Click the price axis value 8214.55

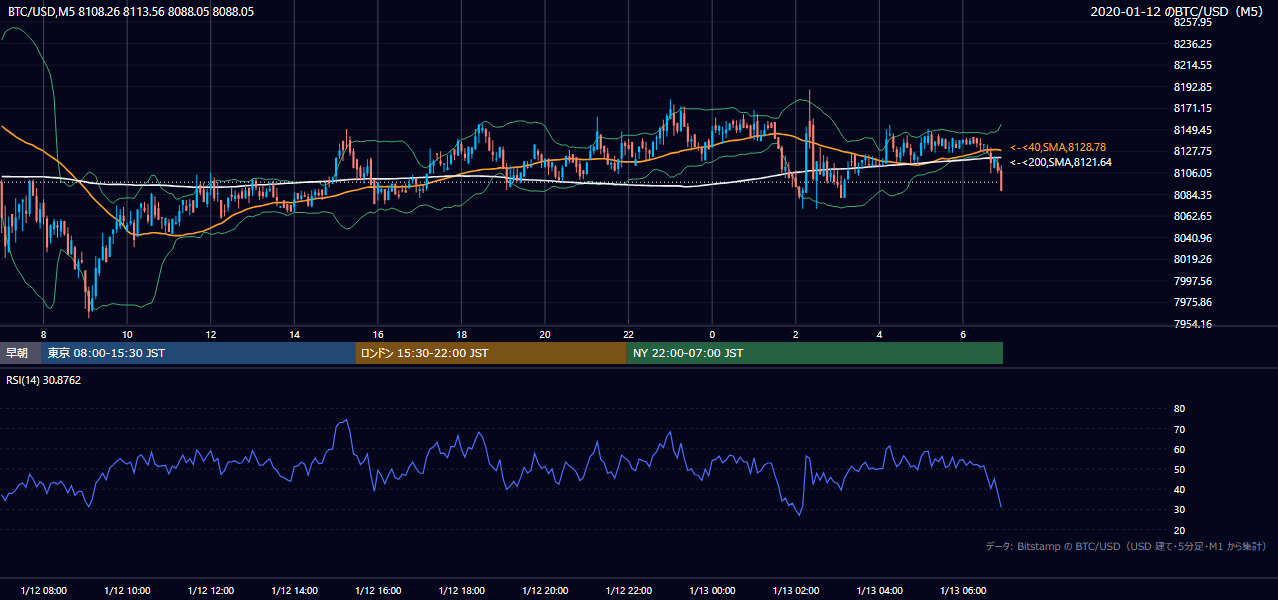click(1192, 65)
